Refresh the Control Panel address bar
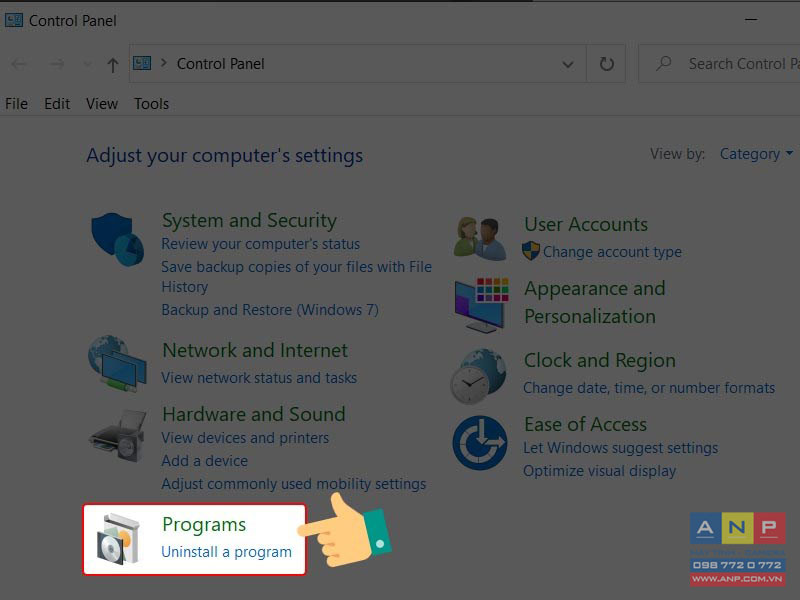This screenshot has width=800, height=600. click(x=606, y=64)
